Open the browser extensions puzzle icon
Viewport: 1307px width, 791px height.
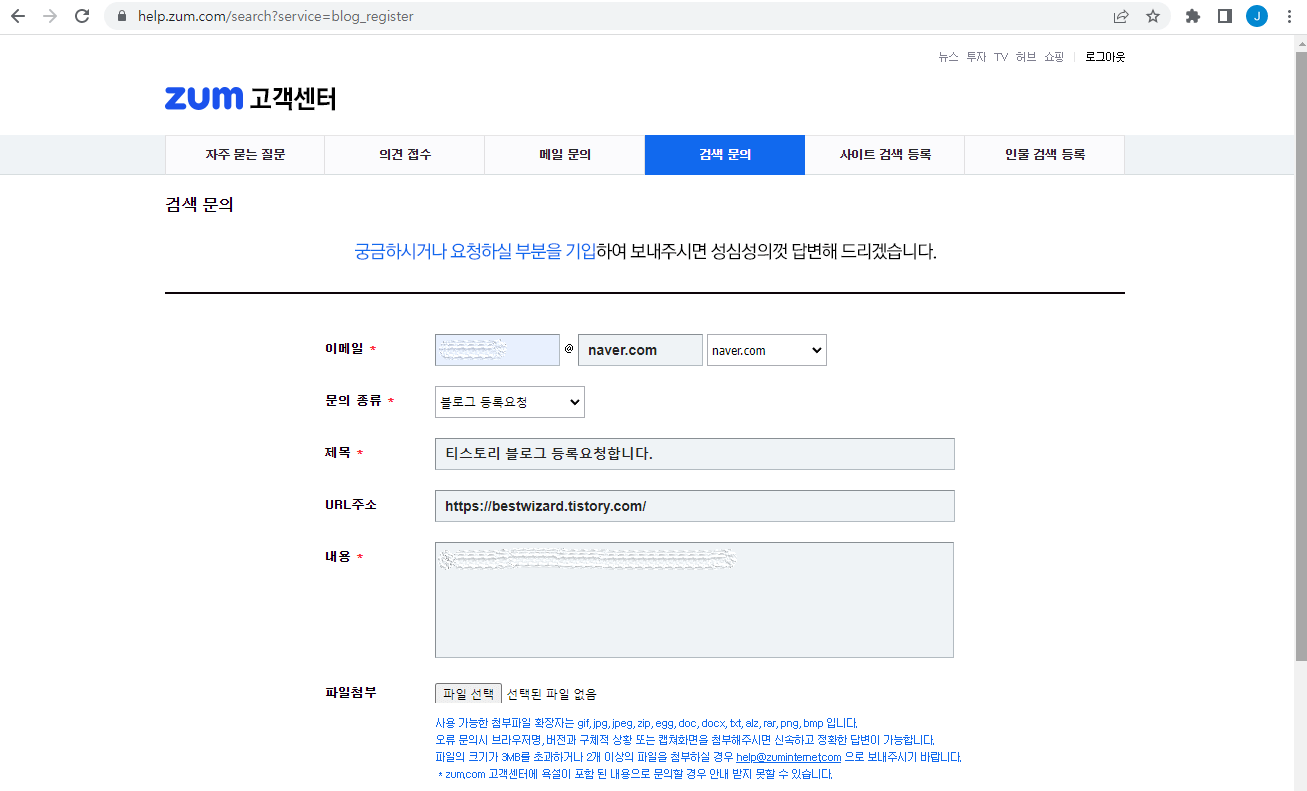click(x=1192, y=16)
